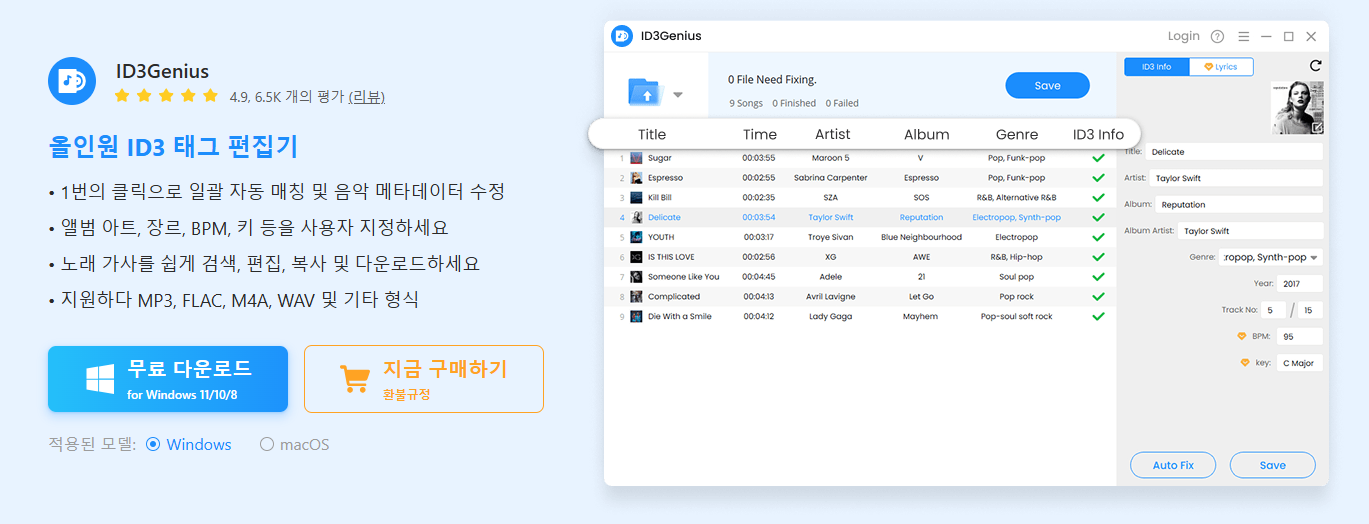Click the album cell Blue Neighbourhood
The image size is (1369, 524).
click(921, 237)
